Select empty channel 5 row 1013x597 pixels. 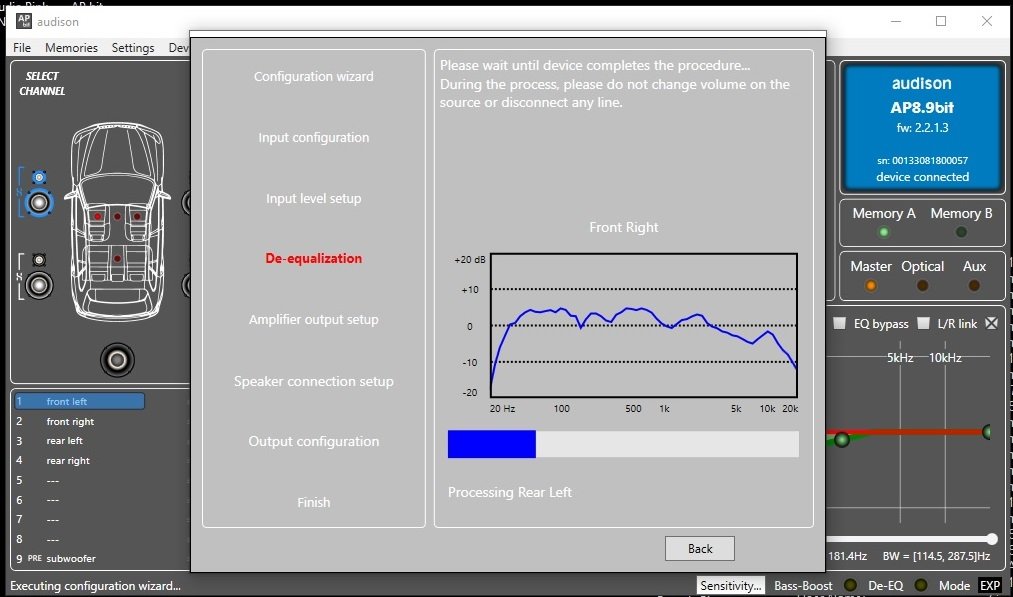click(x=79, y=480)
